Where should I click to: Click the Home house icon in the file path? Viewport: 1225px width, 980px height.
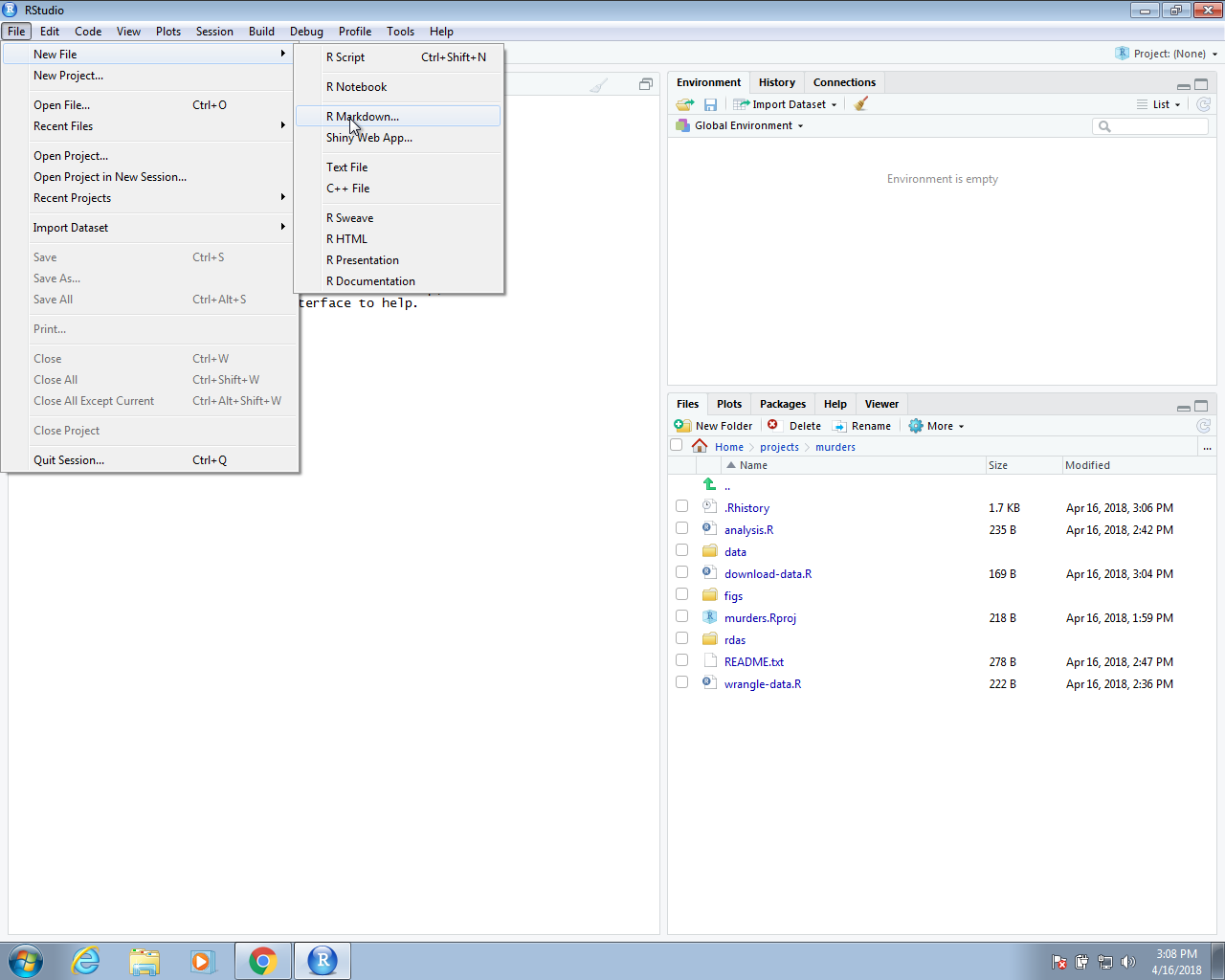[700, 446]
